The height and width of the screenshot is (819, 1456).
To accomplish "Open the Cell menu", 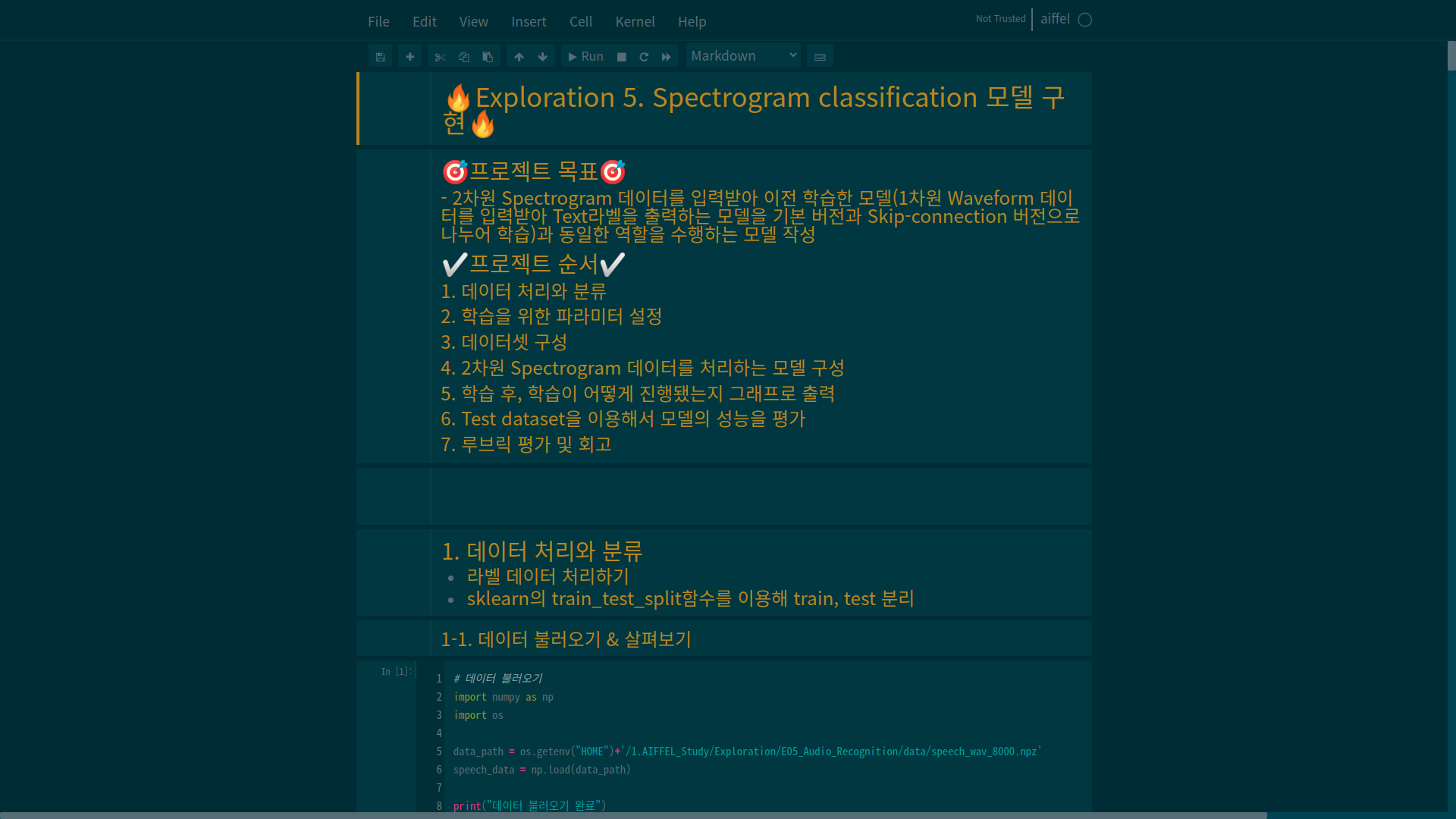I will pos(581,22).
